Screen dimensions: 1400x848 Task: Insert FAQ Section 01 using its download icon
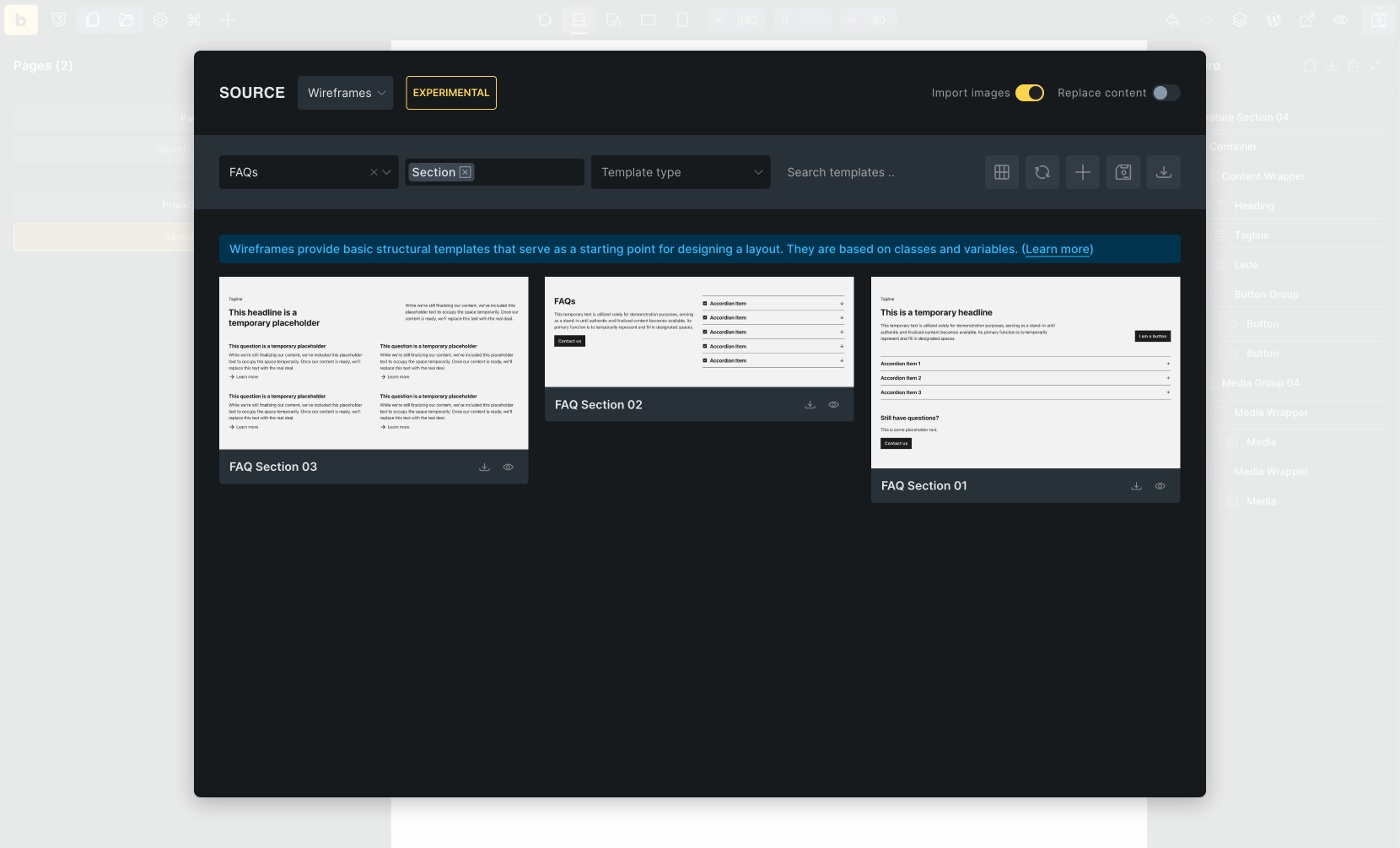pyautogui.click(x=1136, y=486)
